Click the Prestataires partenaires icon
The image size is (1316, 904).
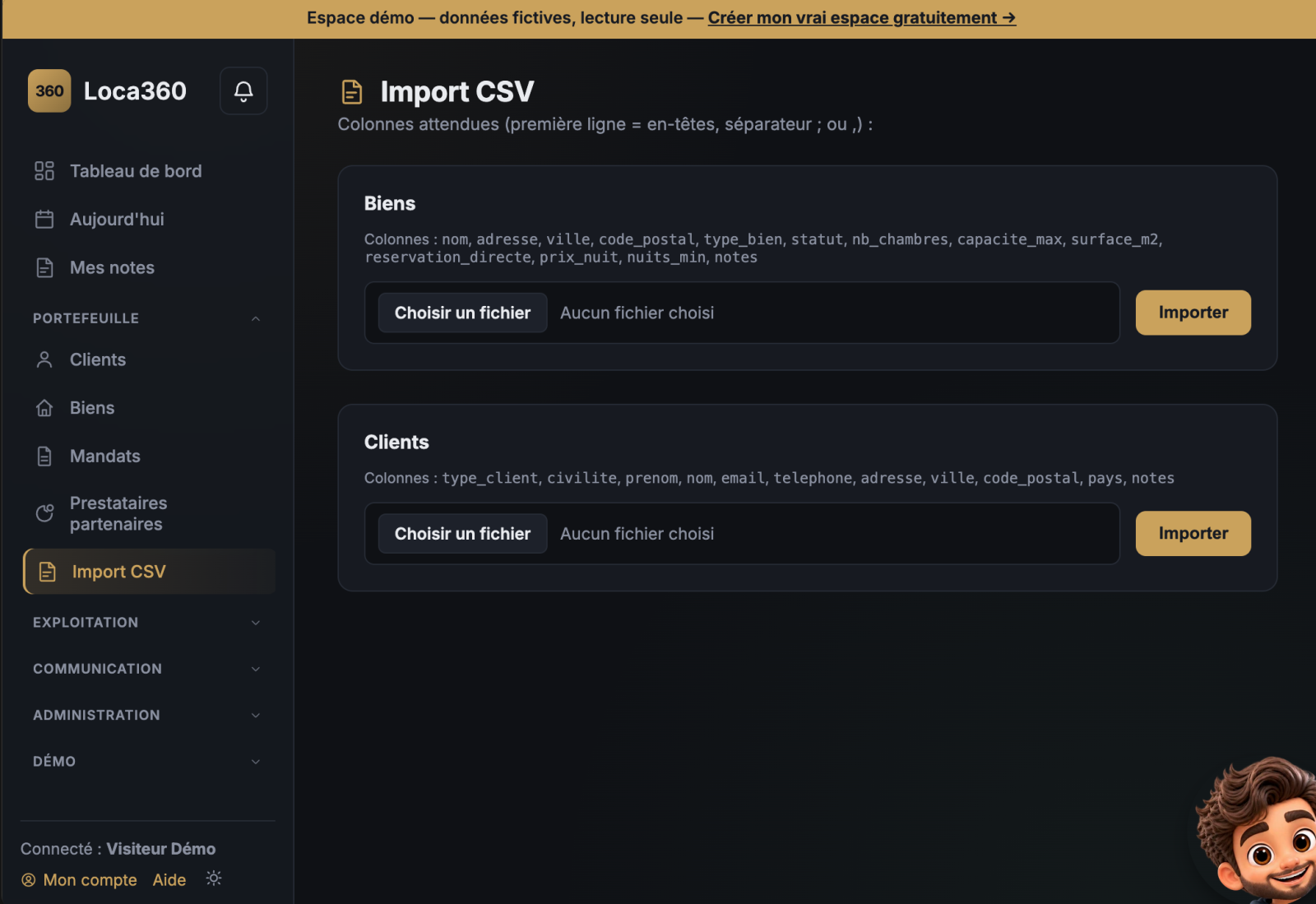click(x=44, y=513)
